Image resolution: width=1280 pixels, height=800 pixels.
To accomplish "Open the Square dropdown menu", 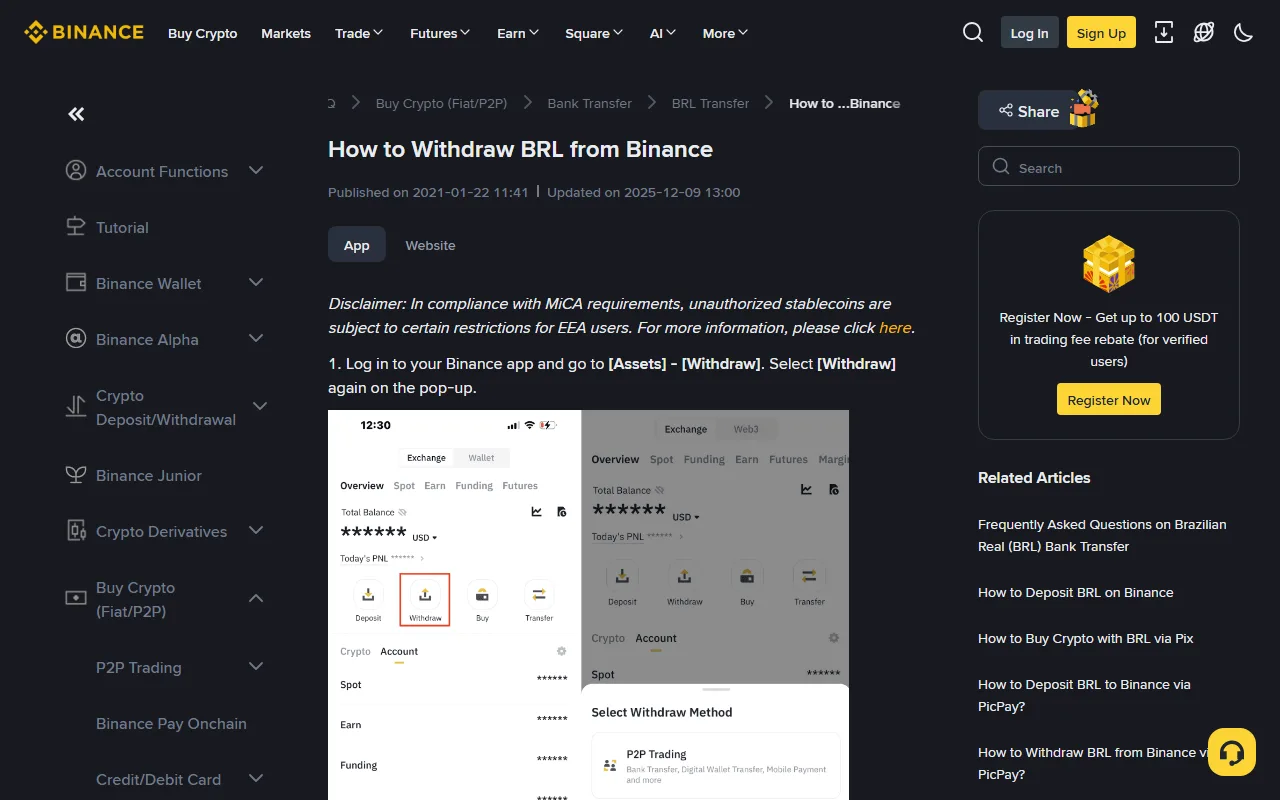I will coord(594,33).
